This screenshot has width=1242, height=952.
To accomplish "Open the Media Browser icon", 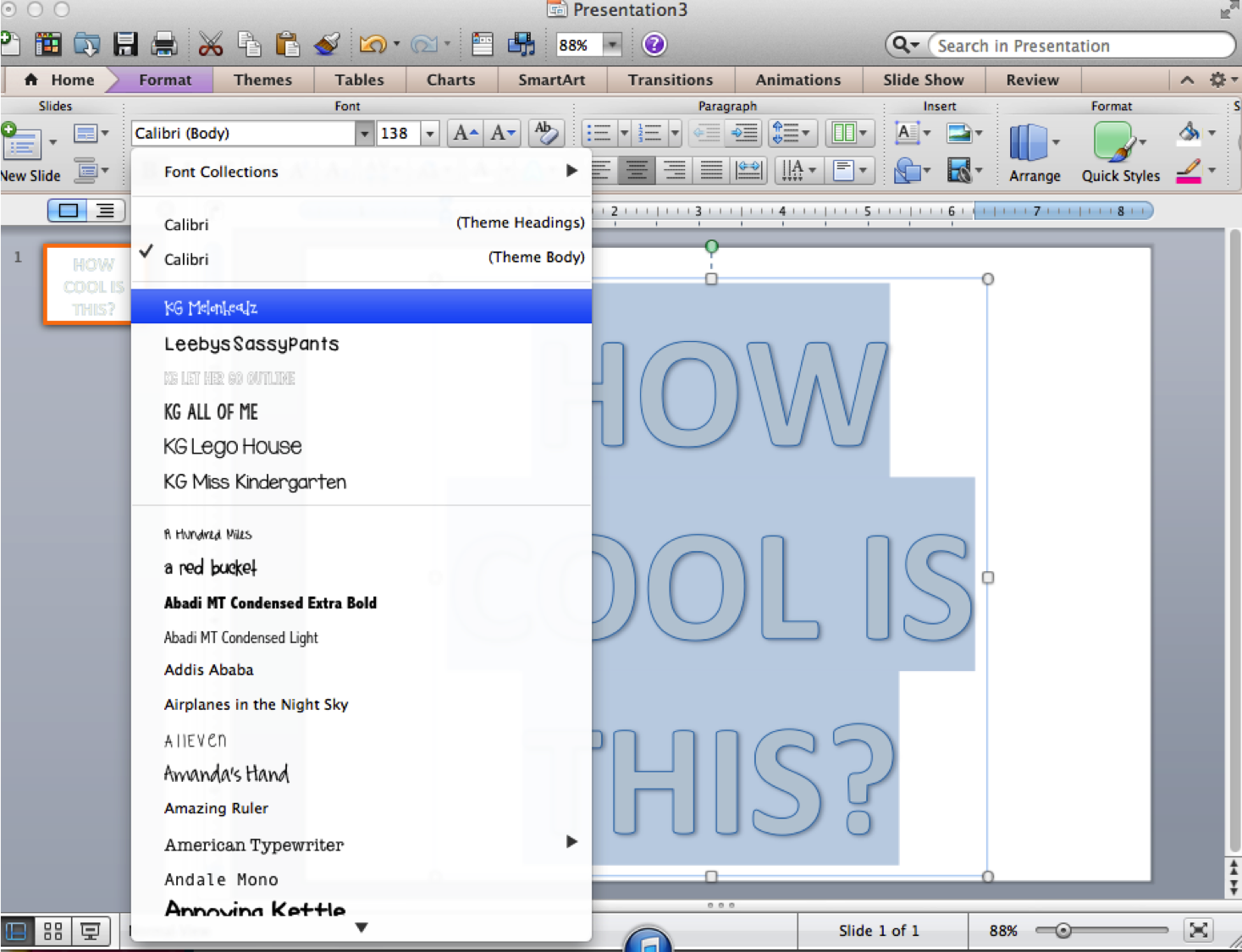I will tap(522, 44).
